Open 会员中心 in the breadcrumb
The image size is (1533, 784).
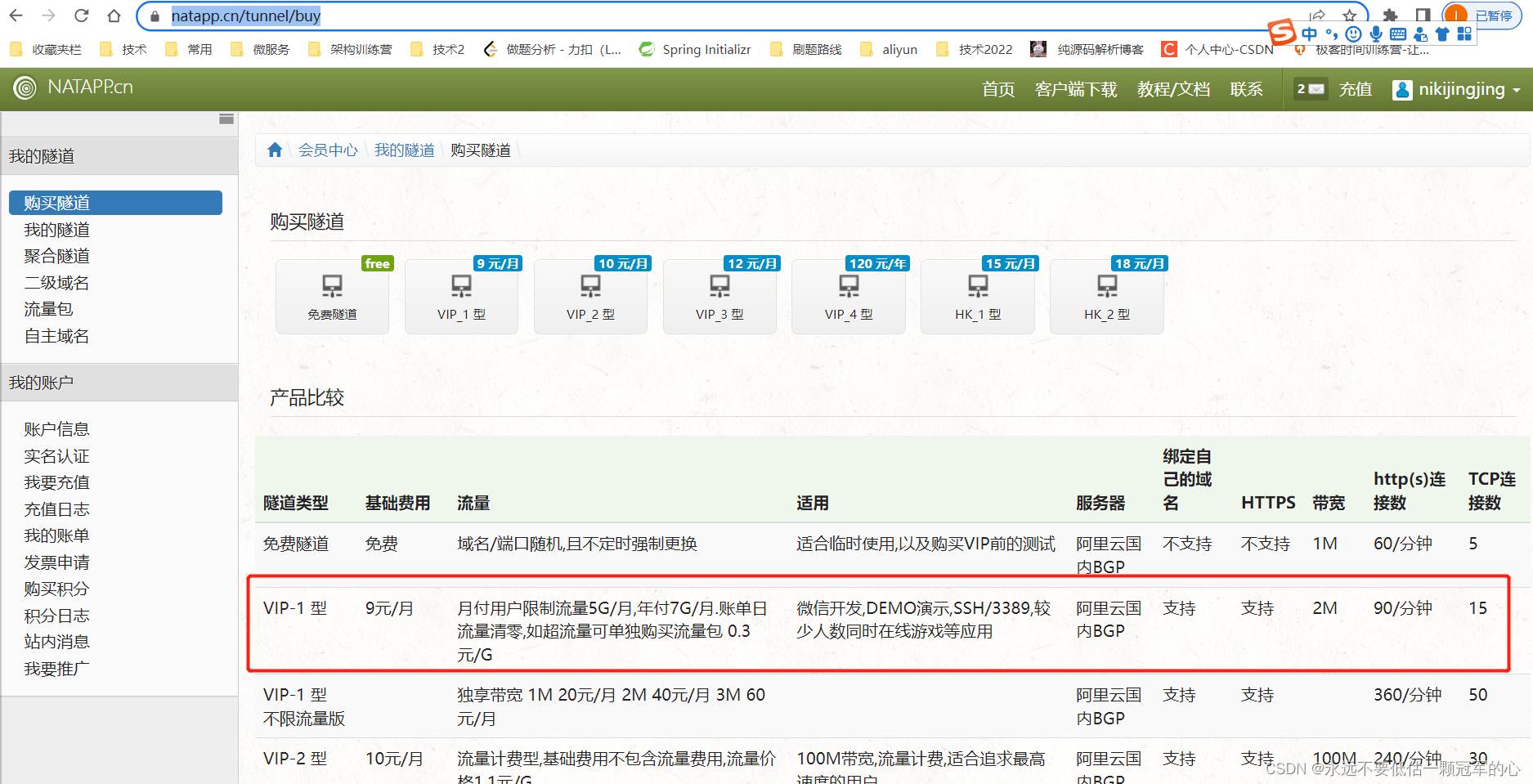click(x=328, y=150)
